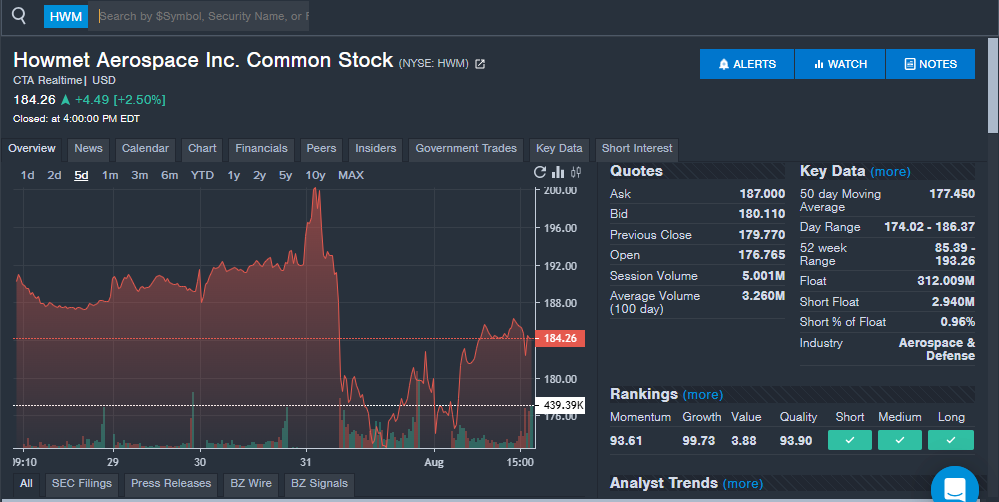The width and height of the screenshot is (999, 502).
Task: Open NOTES for this stock
Action: click(930, 64)
